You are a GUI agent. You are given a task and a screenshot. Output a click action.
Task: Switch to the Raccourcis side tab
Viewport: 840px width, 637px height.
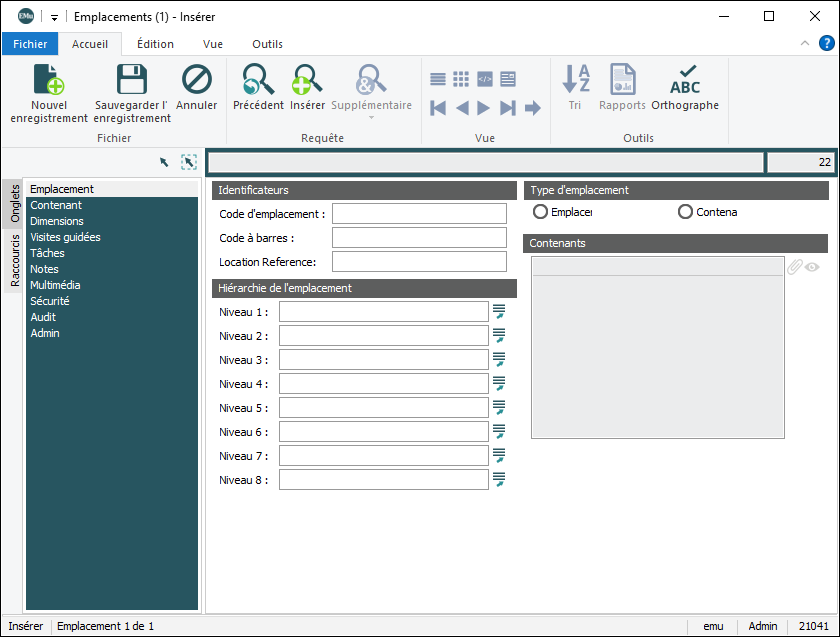[15, 261]
